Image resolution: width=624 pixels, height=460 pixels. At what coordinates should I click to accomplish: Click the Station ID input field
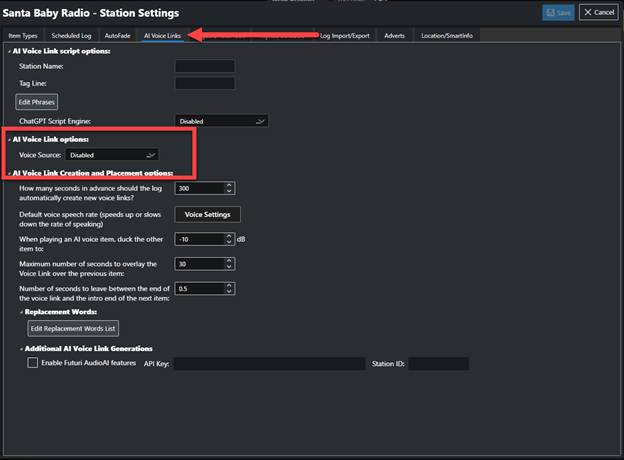click(x=439, y=364)
